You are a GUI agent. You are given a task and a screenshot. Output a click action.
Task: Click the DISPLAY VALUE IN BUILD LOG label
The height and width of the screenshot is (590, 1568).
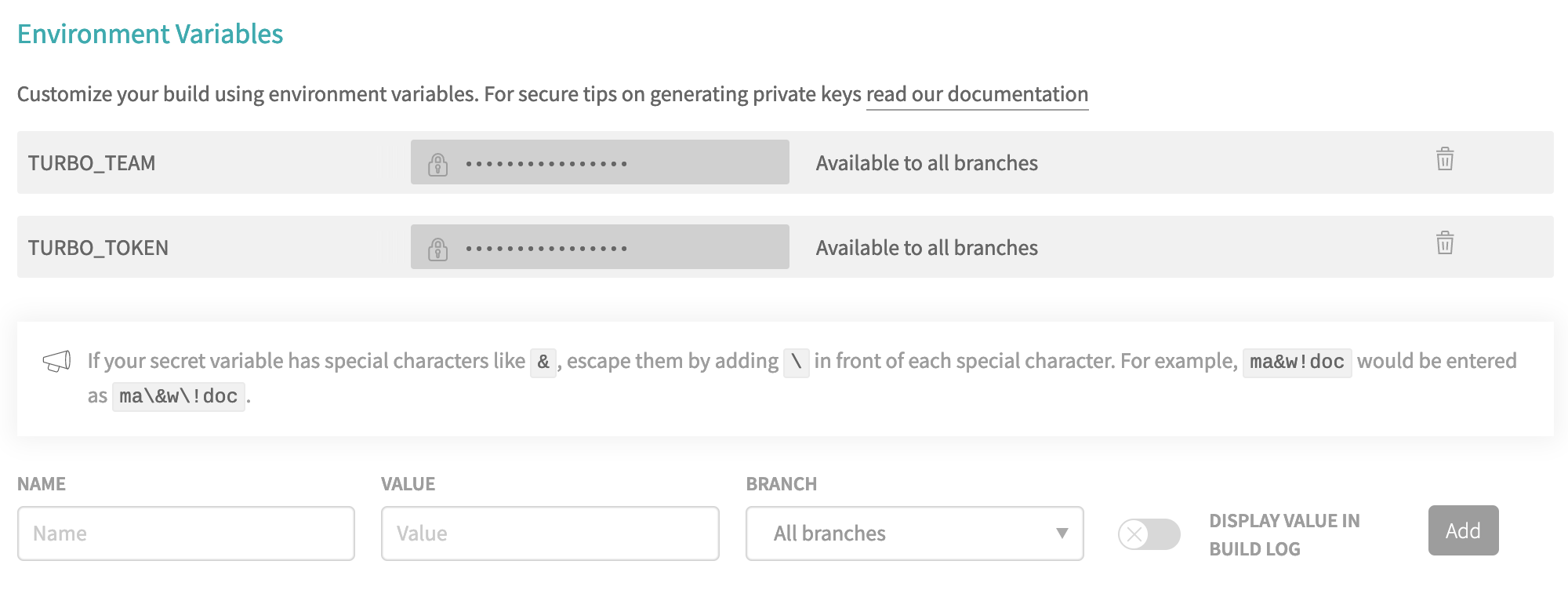(1284, 534)
